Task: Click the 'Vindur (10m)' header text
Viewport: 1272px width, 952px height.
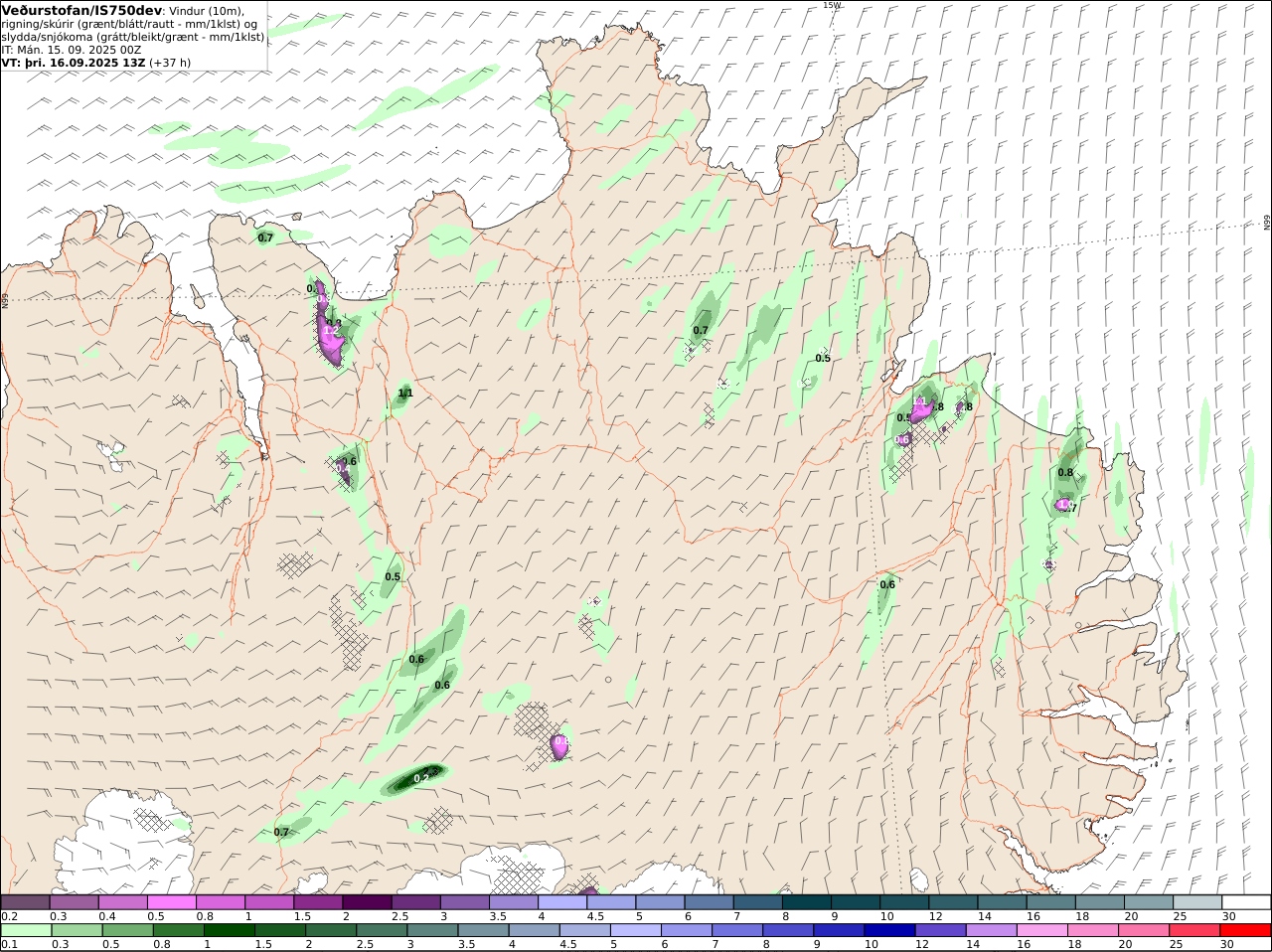Action: point(208,11)
